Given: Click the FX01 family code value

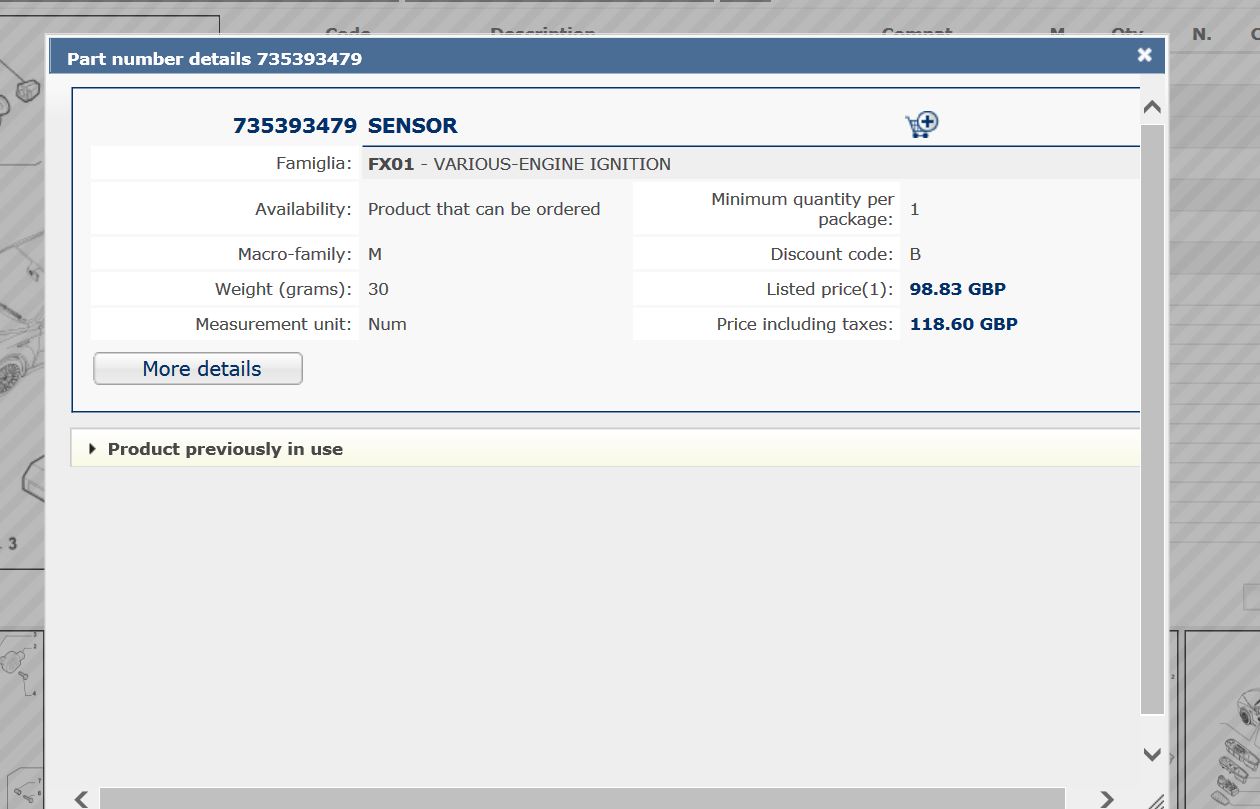Looking at the screenshot, I should coord(390,164).
